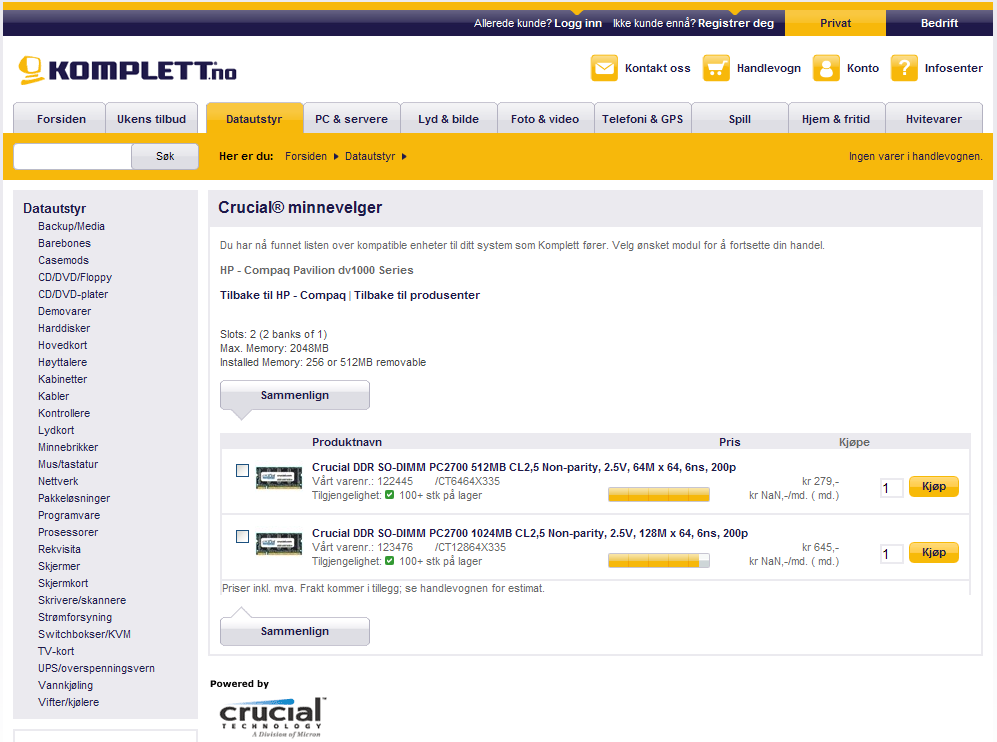Click the Infosenter question mark icon
Viewport: 997px width, 742px height.
tap(904, 68)
